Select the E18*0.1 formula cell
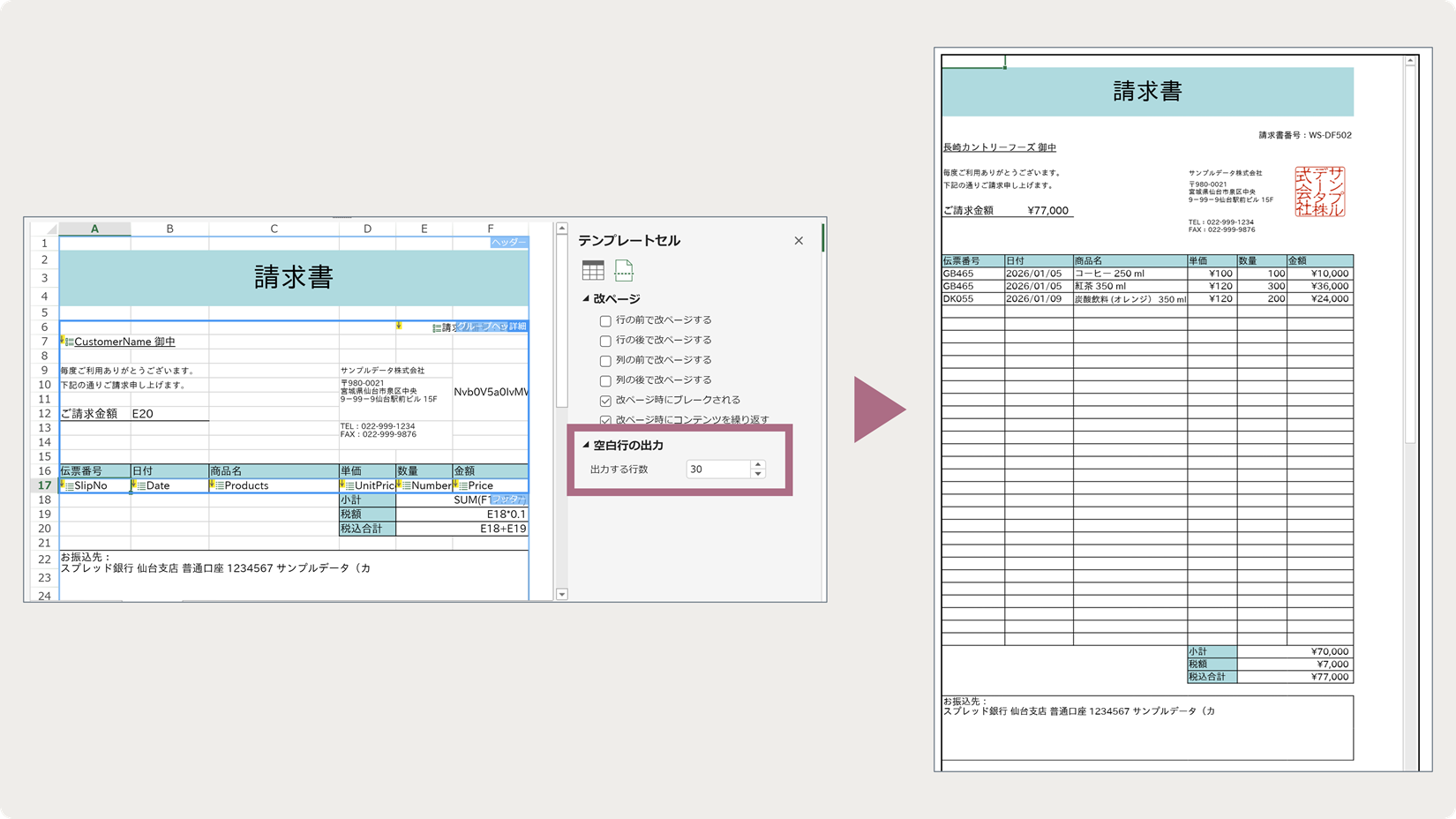This screenshot has width=1456, height=819. tap(462, 515)
